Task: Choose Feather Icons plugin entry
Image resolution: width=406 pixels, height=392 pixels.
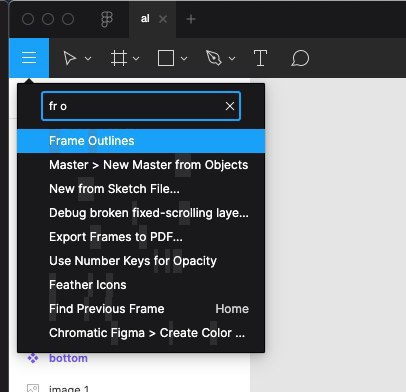Action: tap(141, 285)
